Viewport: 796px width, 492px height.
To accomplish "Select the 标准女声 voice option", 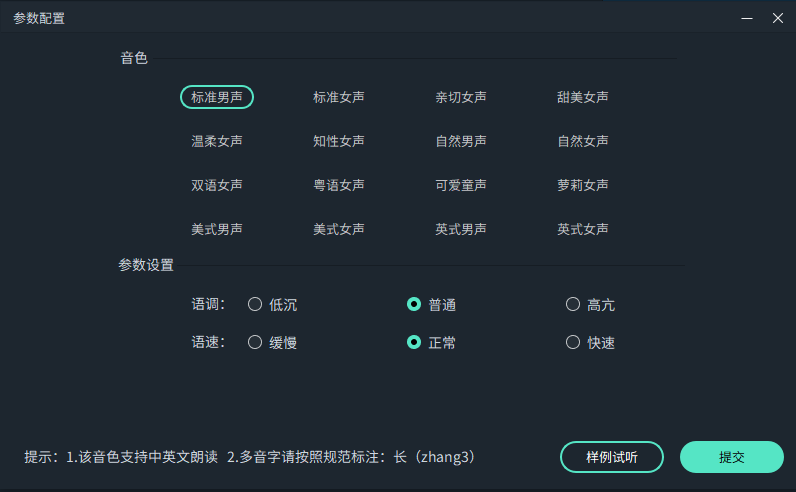I will [338, 97].
